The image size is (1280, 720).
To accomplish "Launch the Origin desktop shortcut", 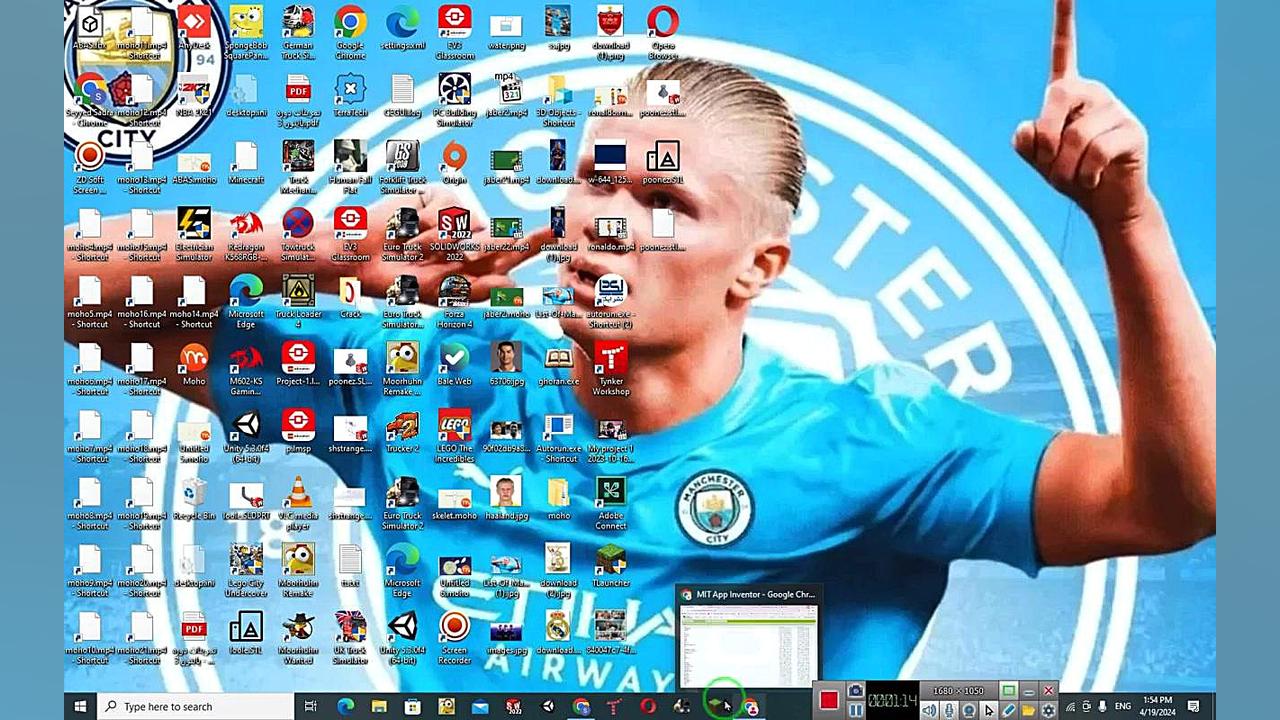I will click(454, 165).
